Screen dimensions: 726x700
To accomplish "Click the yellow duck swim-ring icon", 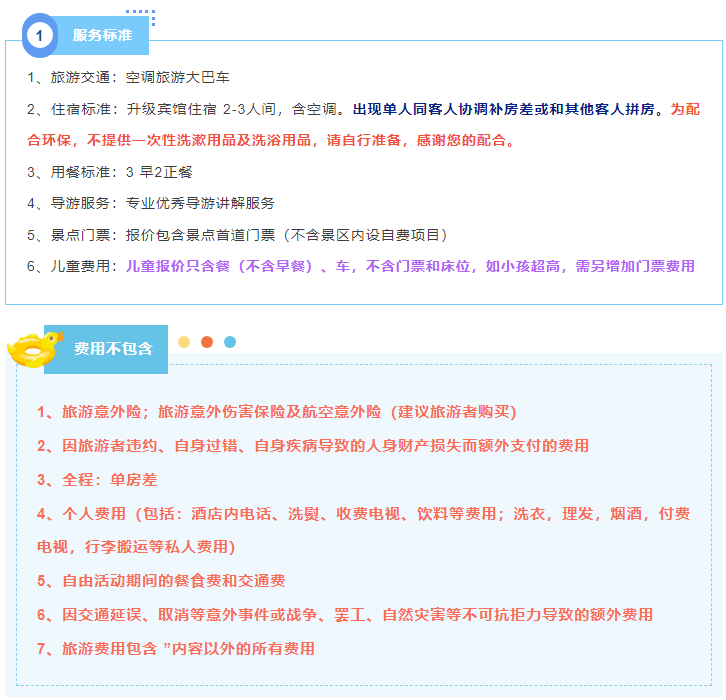I will (34, 350).
